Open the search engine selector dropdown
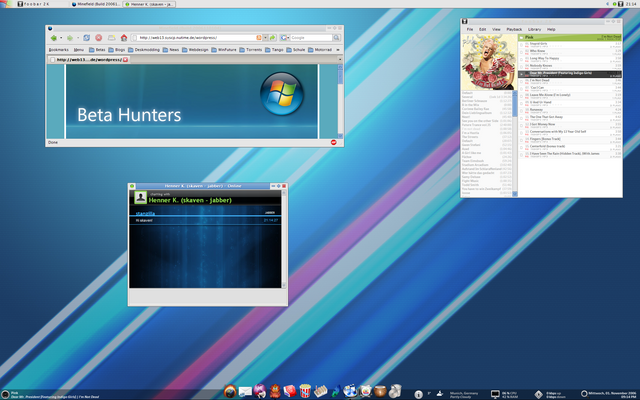The height and width of the screenshot is (400, 640). 287,38
